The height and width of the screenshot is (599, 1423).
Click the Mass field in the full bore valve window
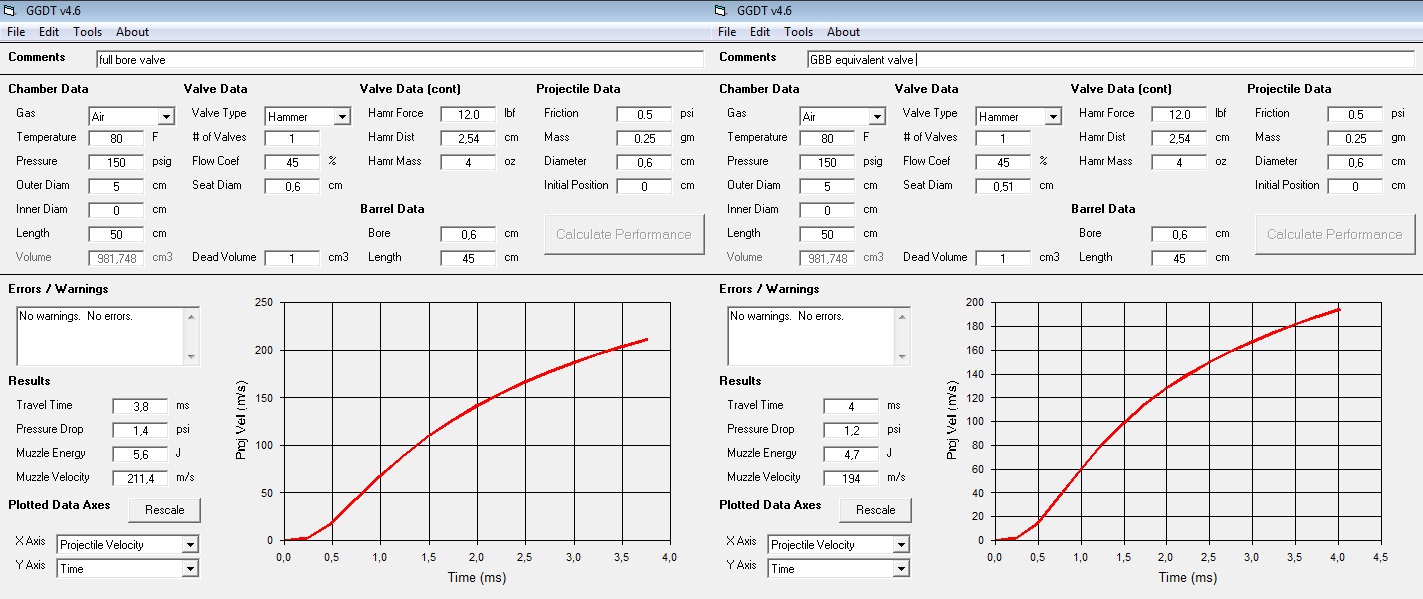644,138
